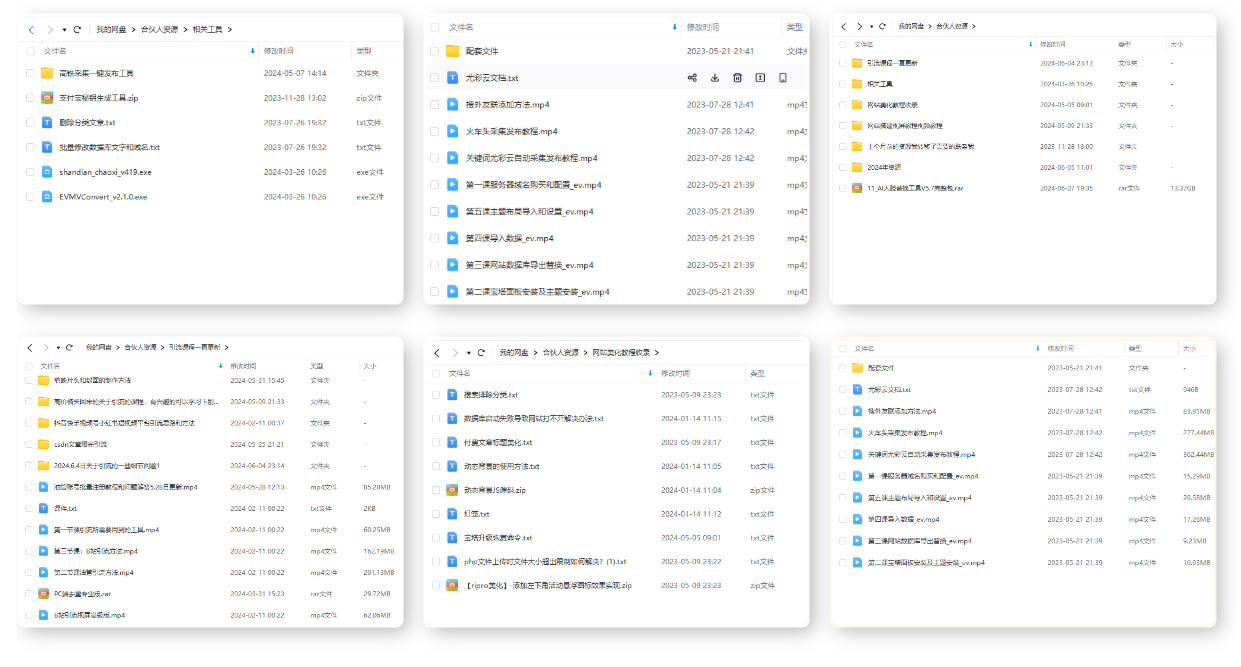Download 尤彩云文档.txt using the row download icon
1241x667 pixels.
(x=715, y=78)
